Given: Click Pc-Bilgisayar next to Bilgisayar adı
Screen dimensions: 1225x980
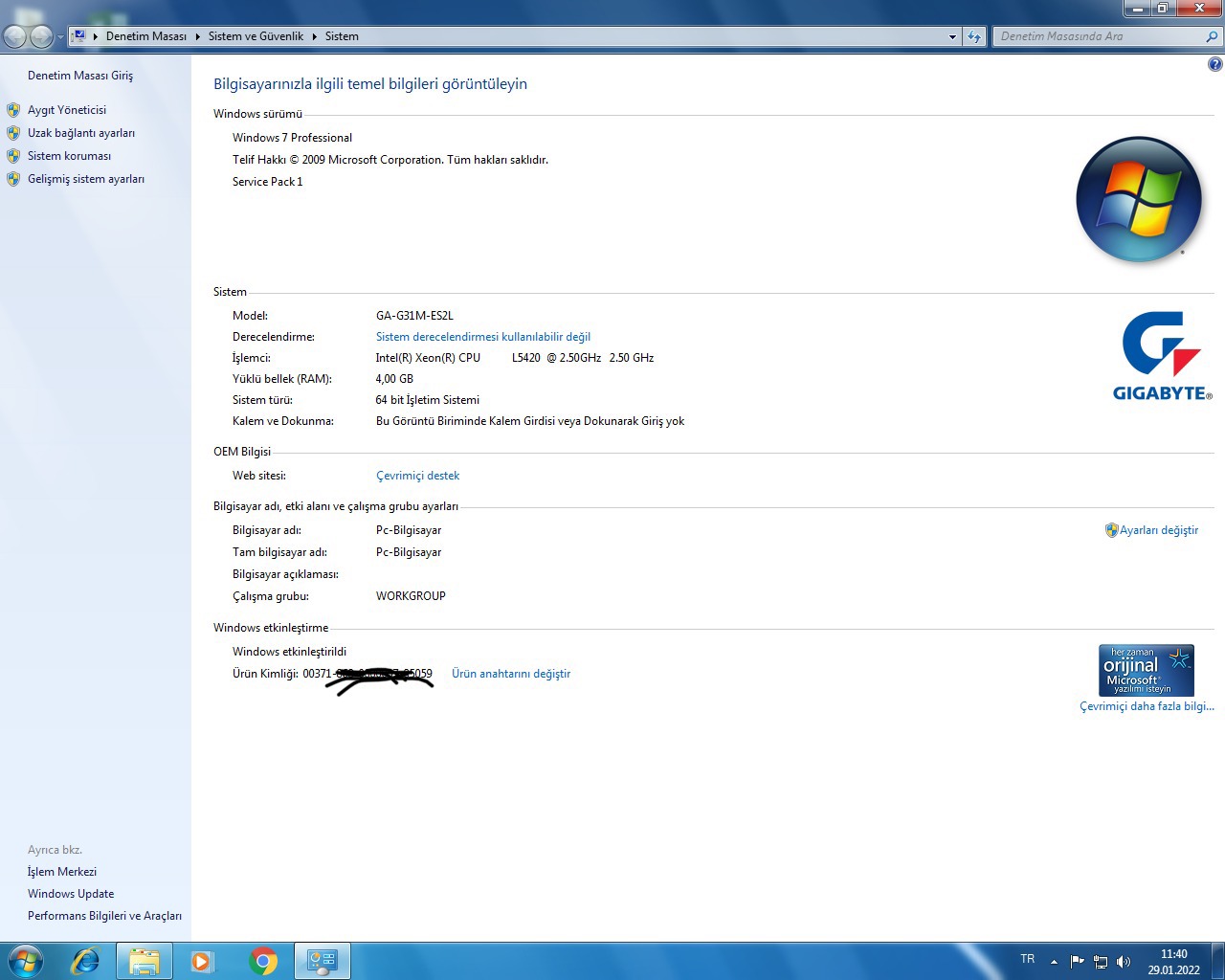Looking at the screenshot, I should [x=409, y=530].
